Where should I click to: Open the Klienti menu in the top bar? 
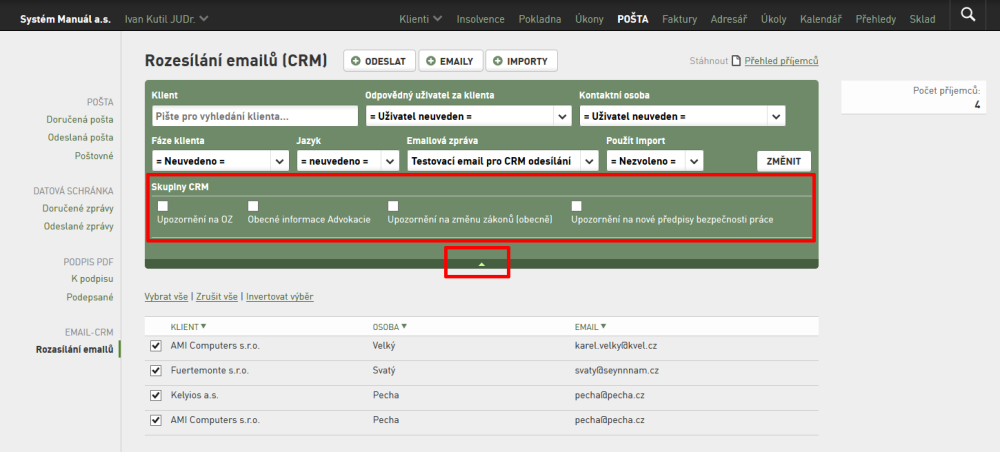(420, 19)
